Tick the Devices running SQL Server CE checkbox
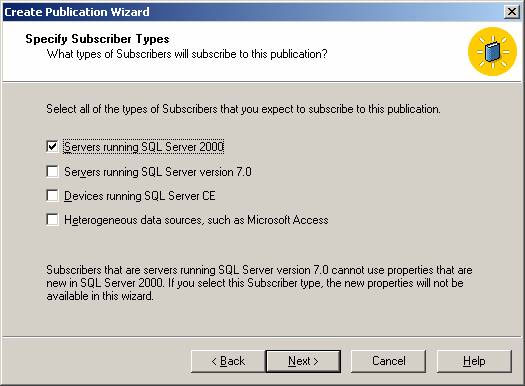The width and height of the screenshot is (525, 386). (52, 196)
